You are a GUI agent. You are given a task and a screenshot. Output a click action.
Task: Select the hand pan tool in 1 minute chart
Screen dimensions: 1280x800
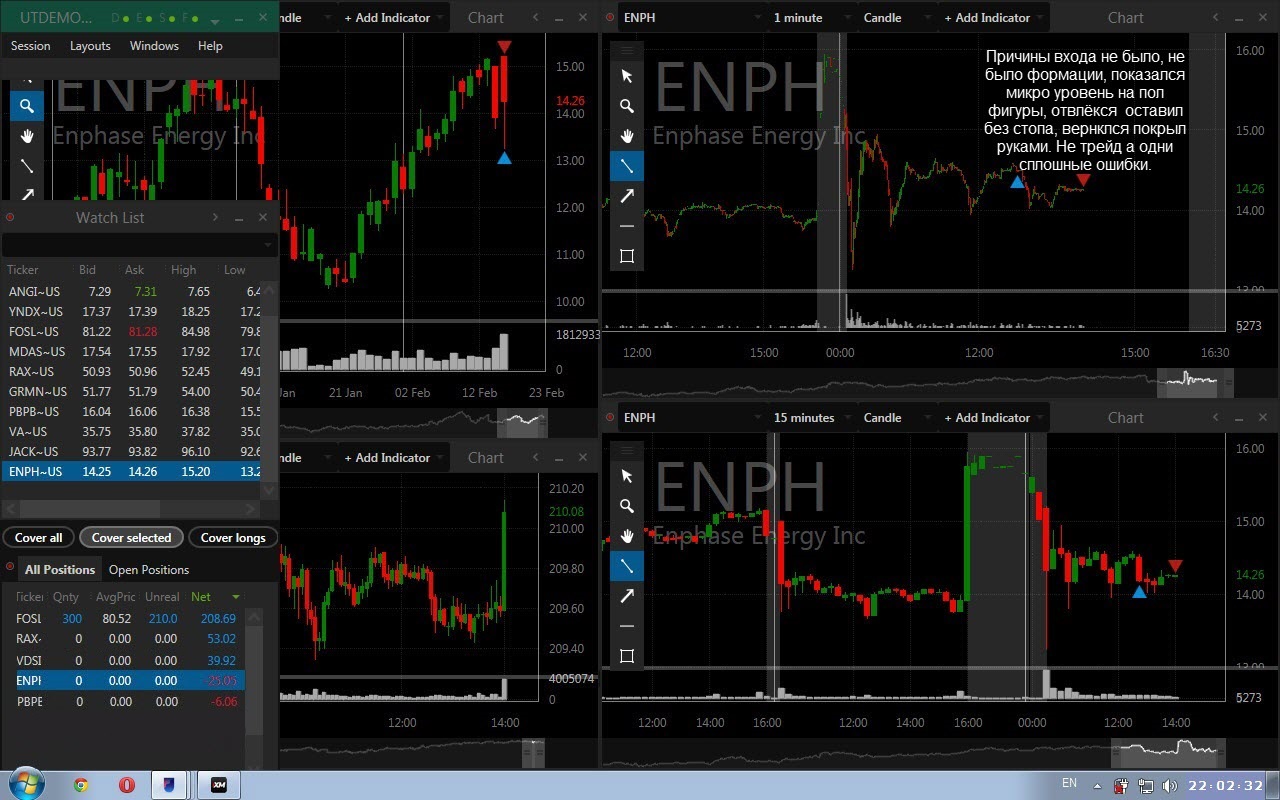tap(627, 136)
